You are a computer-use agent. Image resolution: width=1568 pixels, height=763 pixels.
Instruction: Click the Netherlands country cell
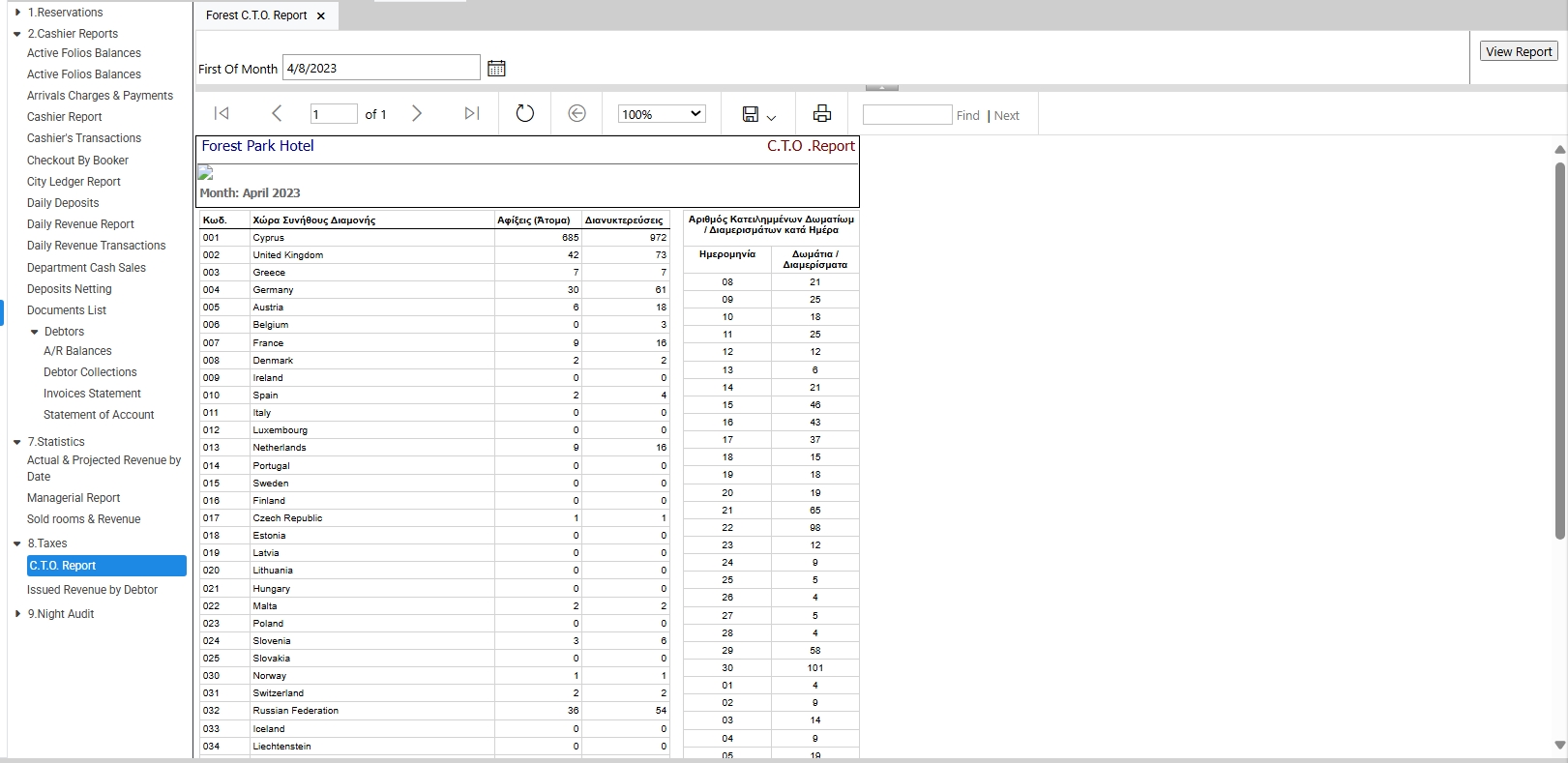click(x=371, y=448)
